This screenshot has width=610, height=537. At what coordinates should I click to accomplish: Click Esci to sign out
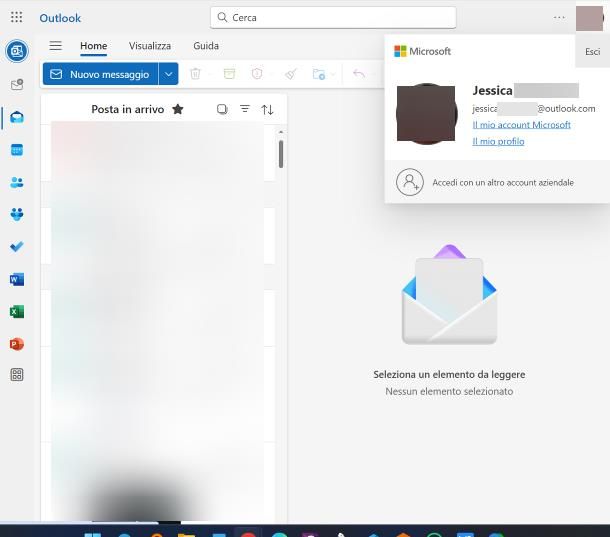click(592, 52)
